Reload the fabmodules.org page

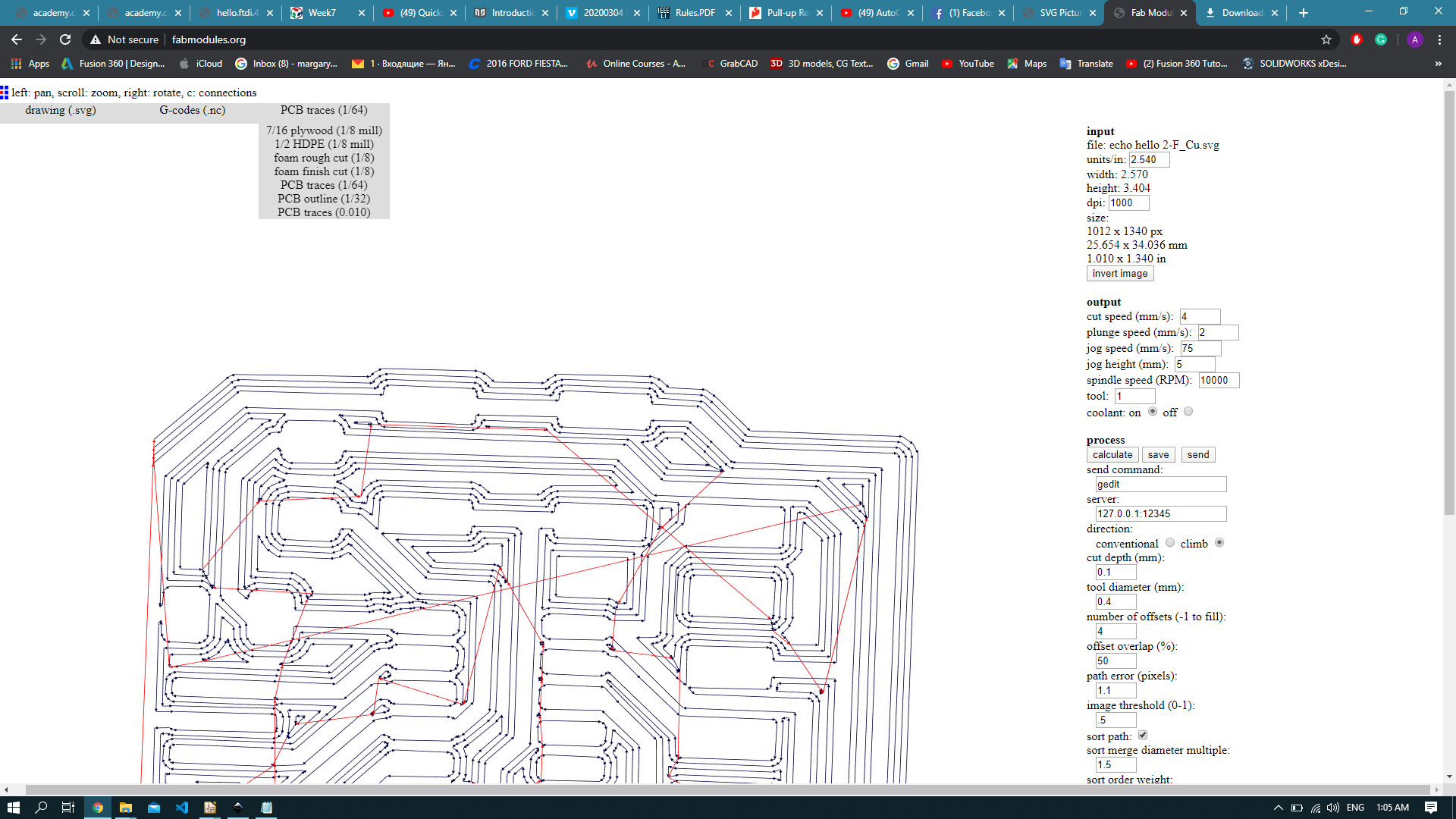tap(65, 39)
